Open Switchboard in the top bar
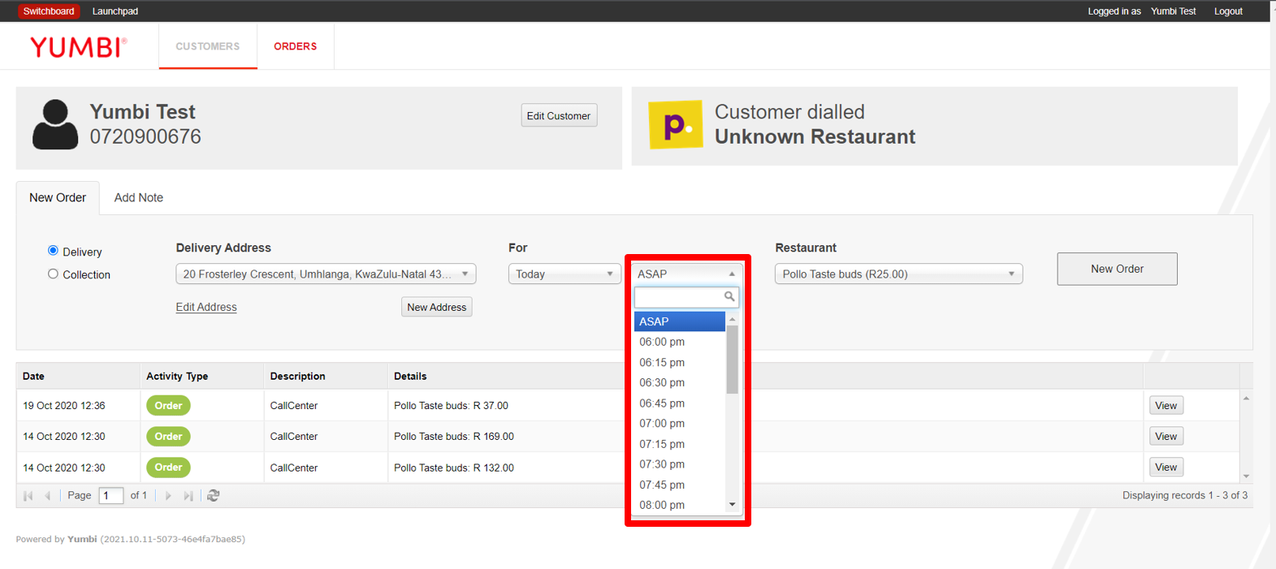This screenshot has height=569, width=1276. (49, 11)
